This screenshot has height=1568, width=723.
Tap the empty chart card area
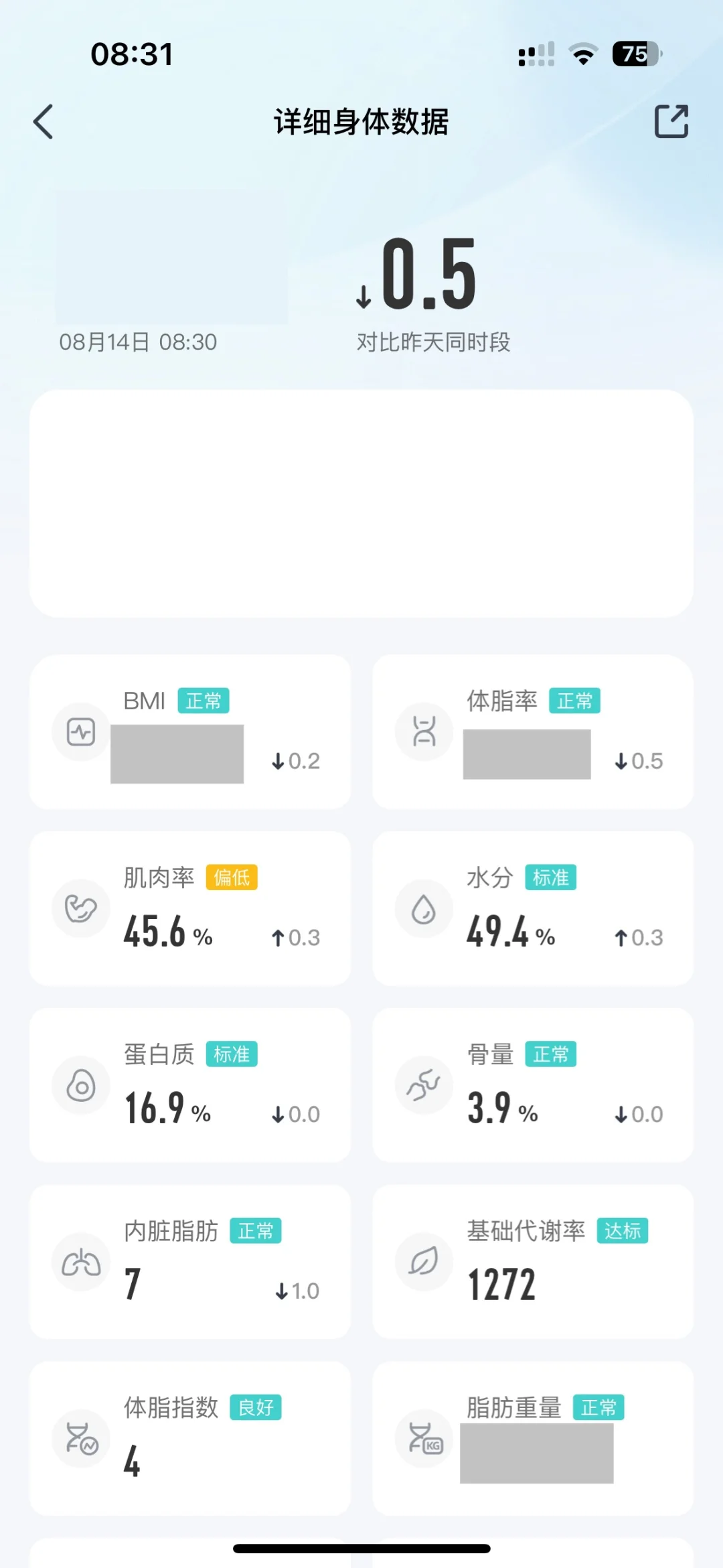click(361, 504)
